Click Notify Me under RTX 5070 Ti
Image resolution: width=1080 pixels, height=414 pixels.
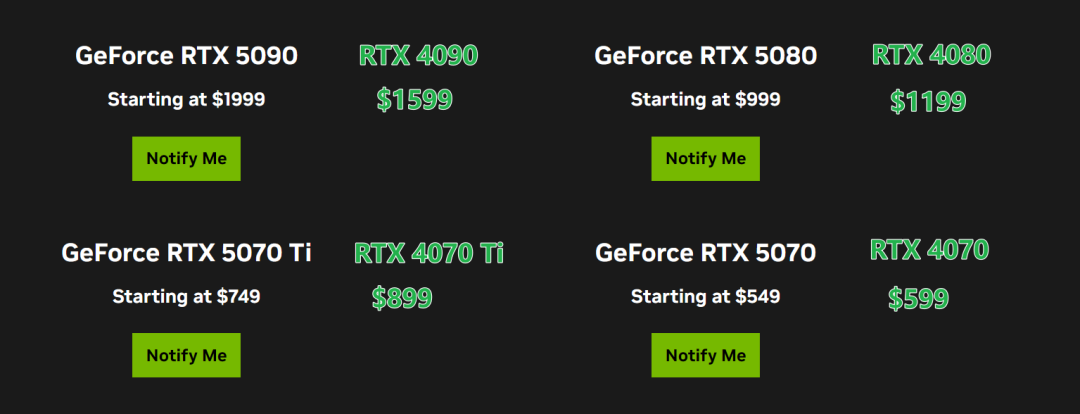tap(186, 356)
